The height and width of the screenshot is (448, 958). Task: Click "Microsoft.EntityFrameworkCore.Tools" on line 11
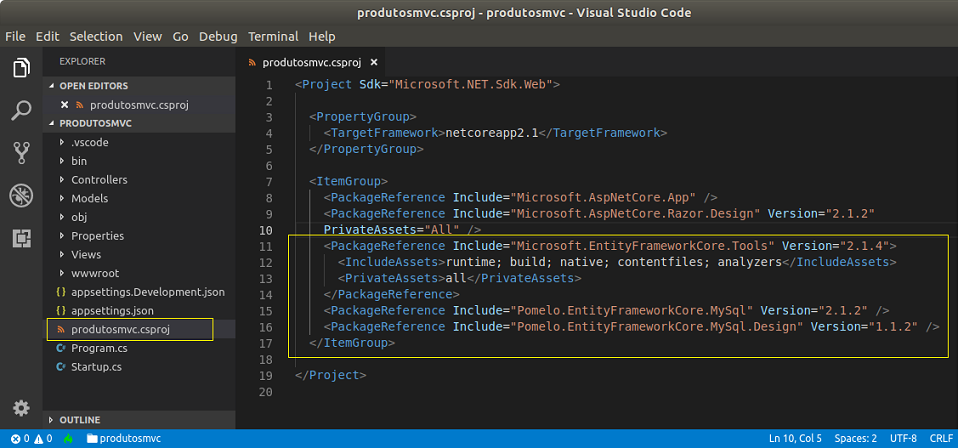642,246
